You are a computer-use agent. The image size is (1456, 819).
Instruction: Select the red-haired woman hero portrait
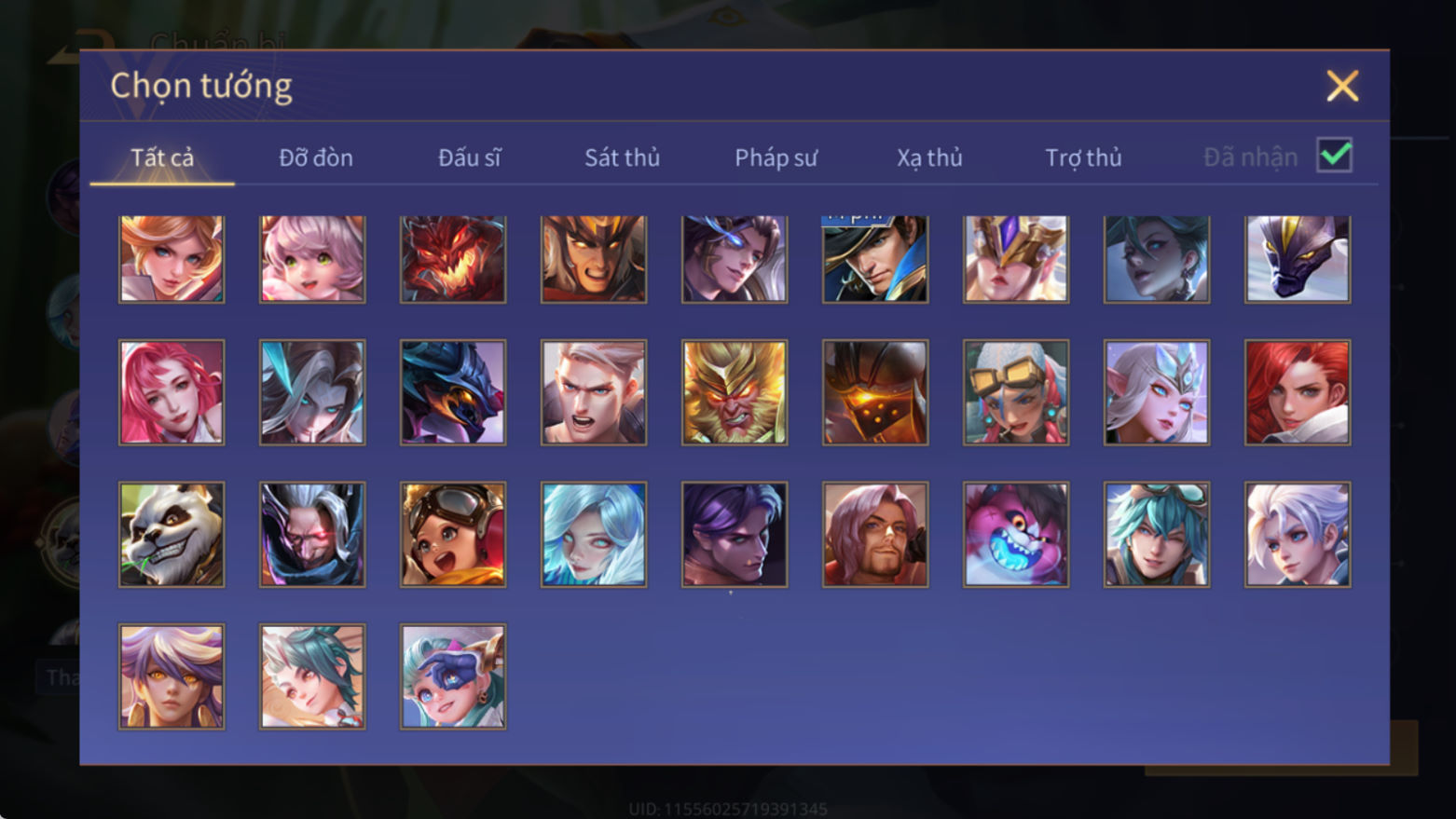coord(1298,392)
